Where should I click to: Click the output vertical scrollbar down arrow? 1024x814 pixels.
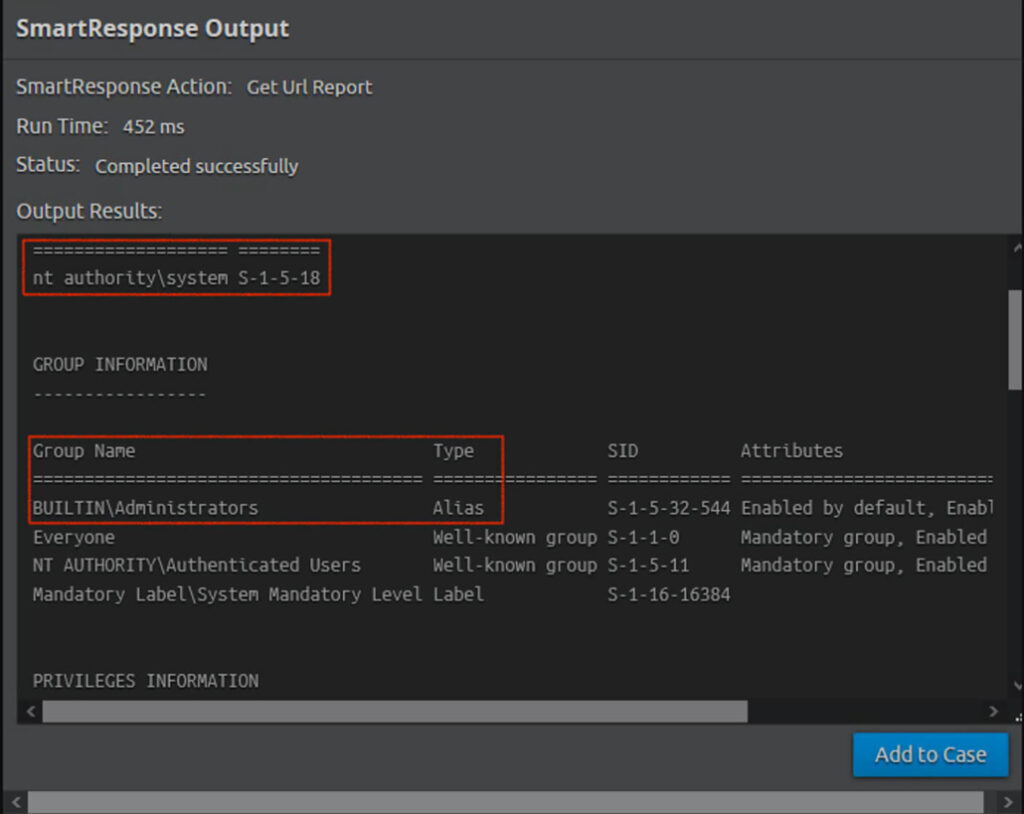[x=1015, y=686]
